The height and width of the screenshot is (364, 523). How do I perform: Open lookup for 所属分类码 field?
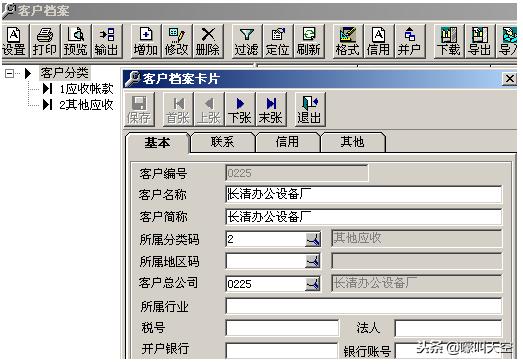coord(313,240)
